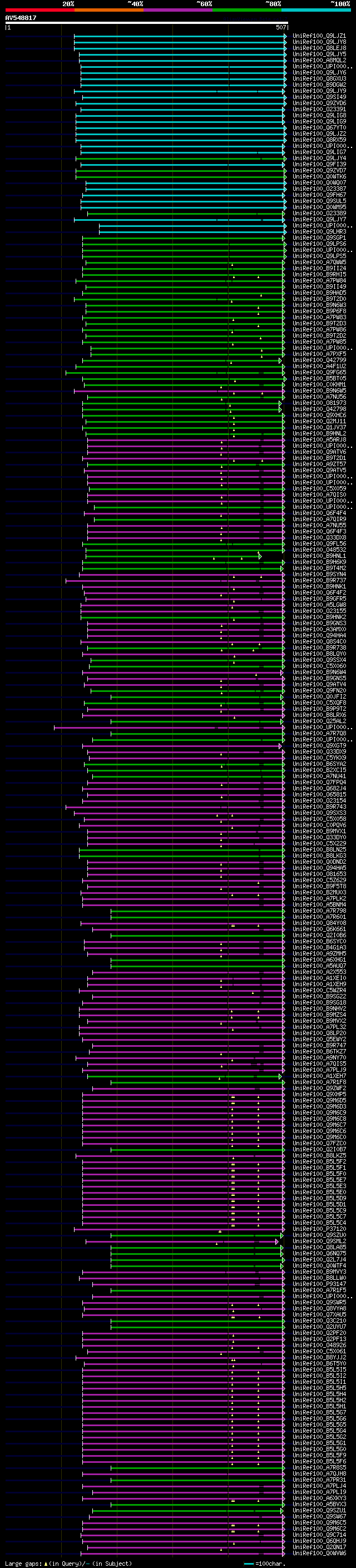The height and width of the screenshot is (1568, 356).
Task: Select the UniRef100_B5BT05 label
Action: (x=319, y=379)
